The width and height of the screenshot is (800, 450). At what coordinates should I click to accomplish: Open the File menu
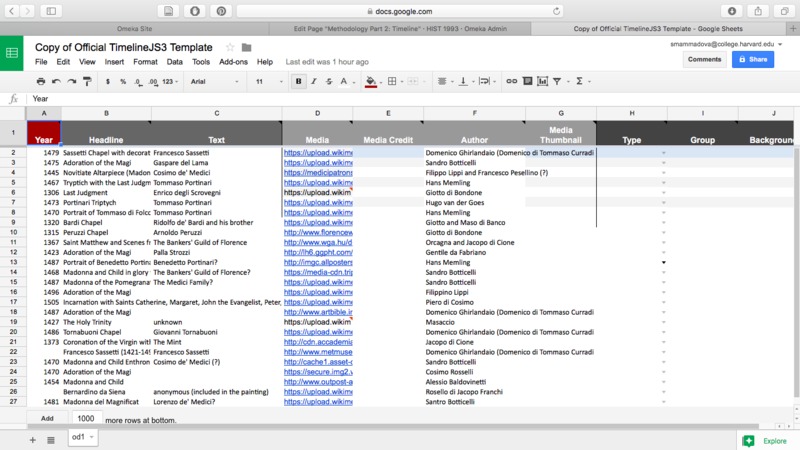point(41,62)
